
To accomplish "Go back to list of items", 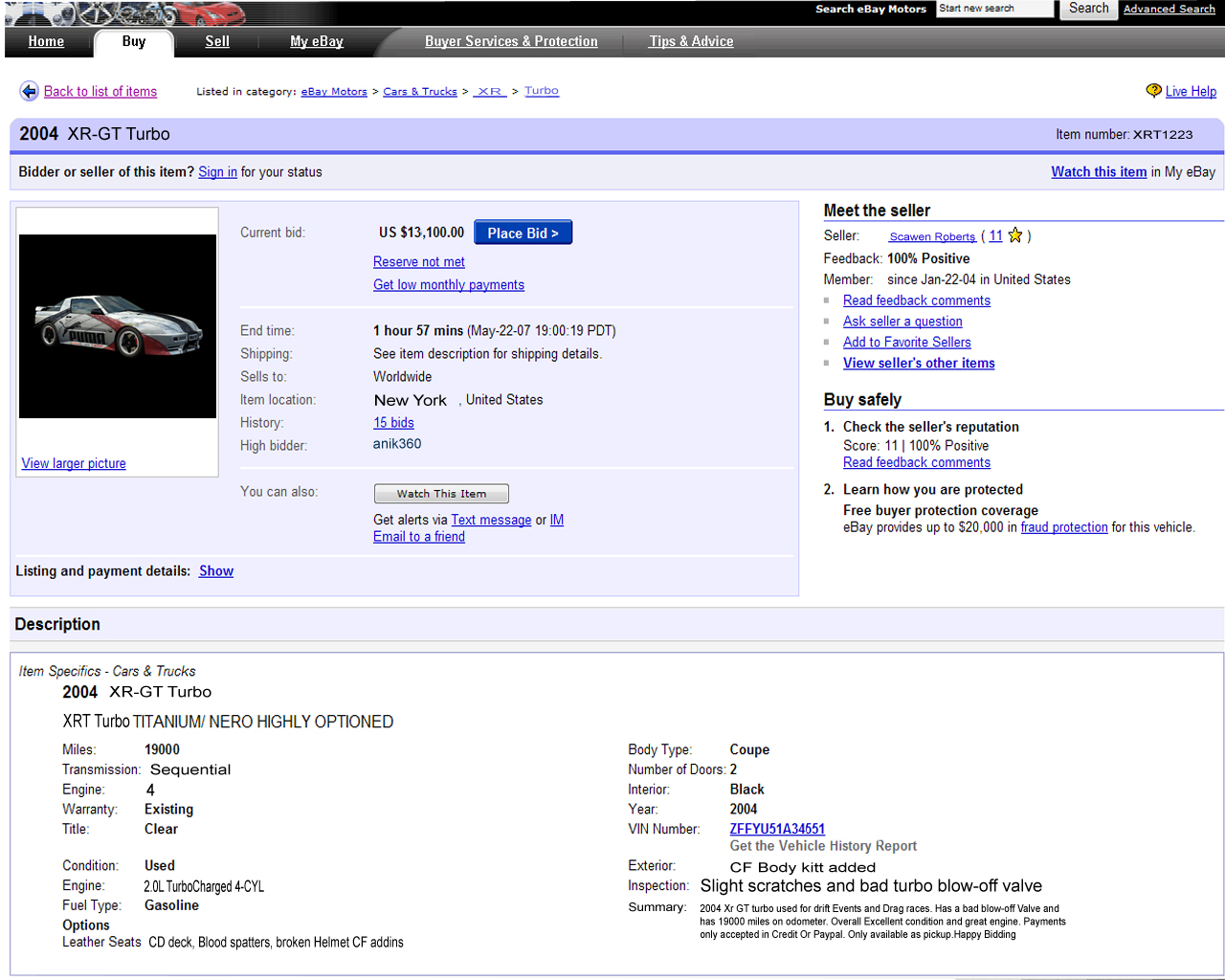I will (x=100, y=91).
